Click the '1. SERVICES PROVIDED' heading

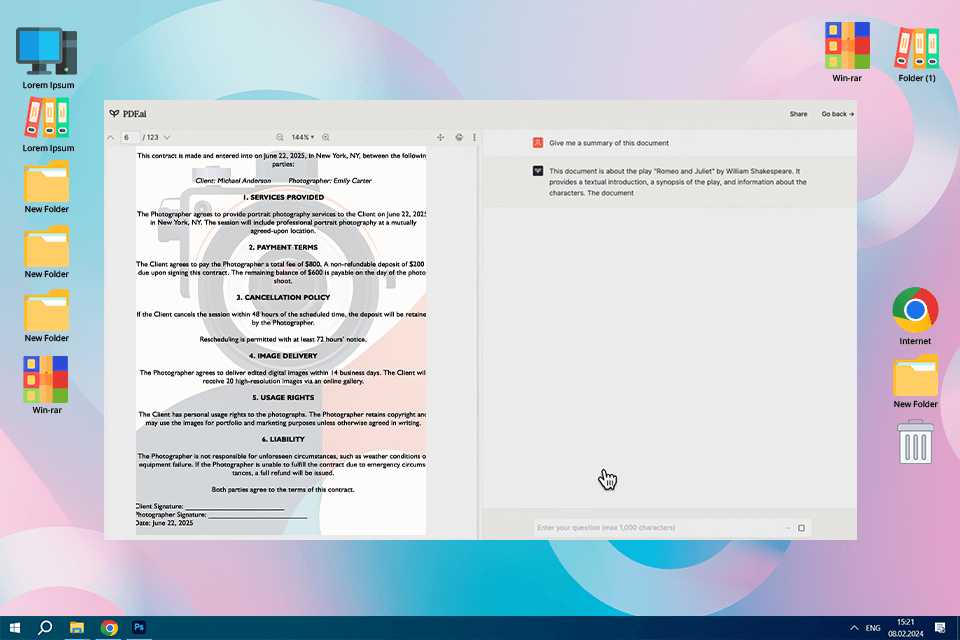pos(283,197)
